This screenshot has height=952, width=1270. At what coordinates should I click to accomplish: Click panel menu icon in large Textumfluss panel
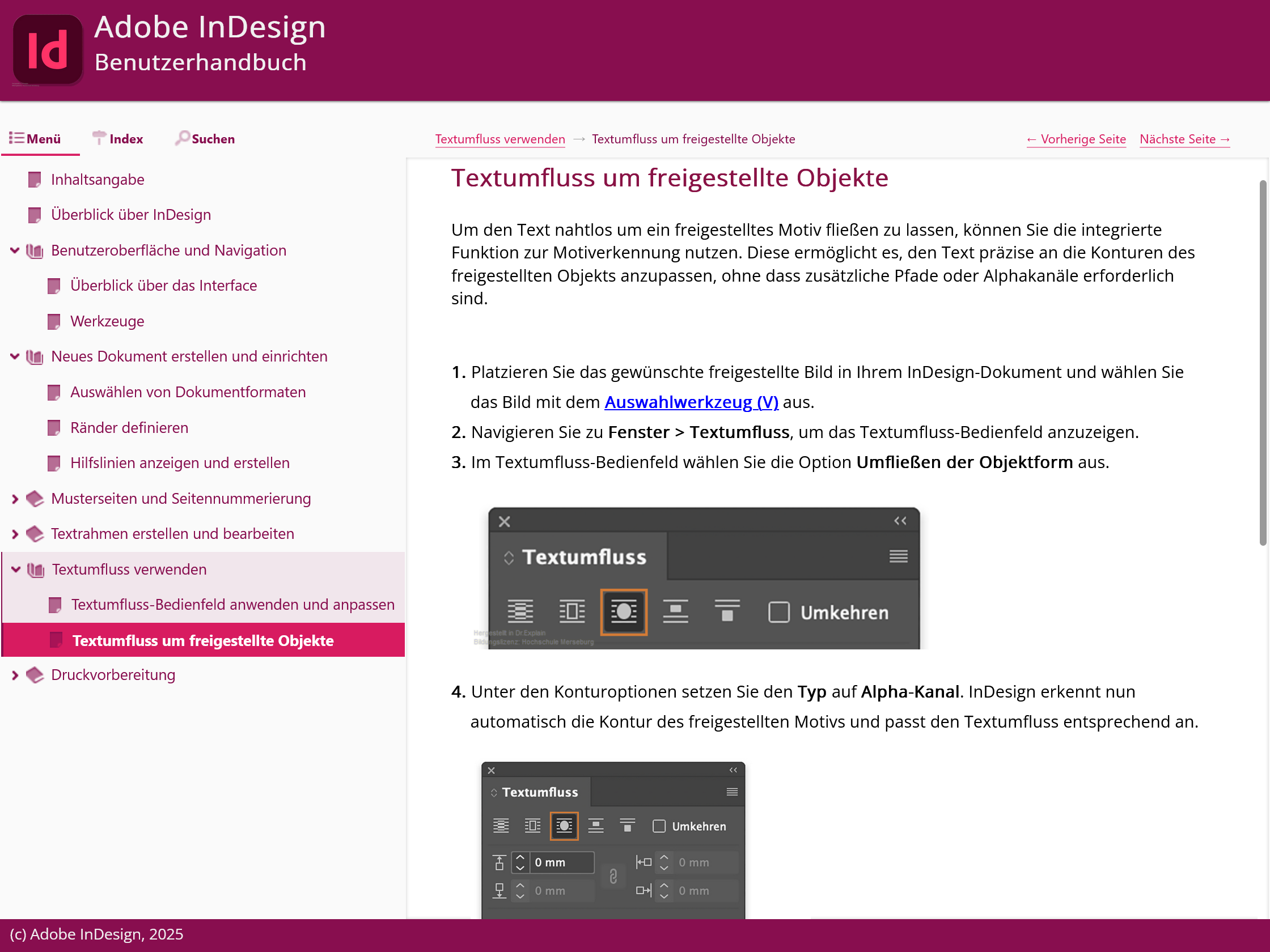(x=898, y=556)
